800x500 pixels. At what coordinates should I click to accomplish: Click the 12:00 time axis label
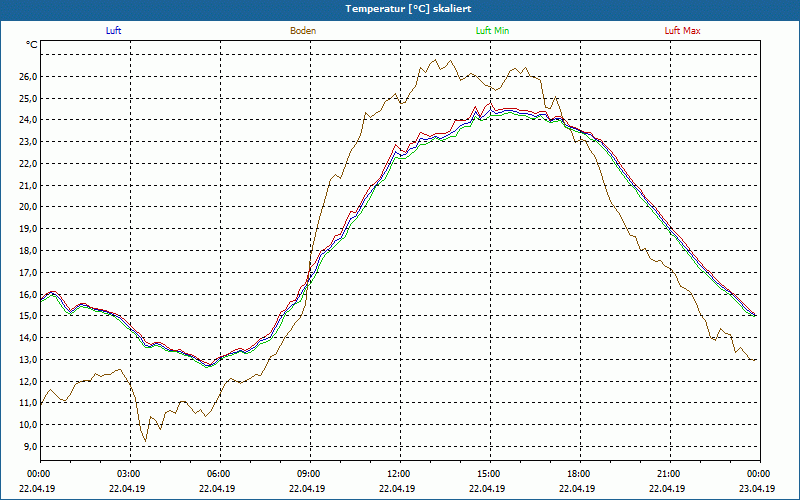(398, 474)
